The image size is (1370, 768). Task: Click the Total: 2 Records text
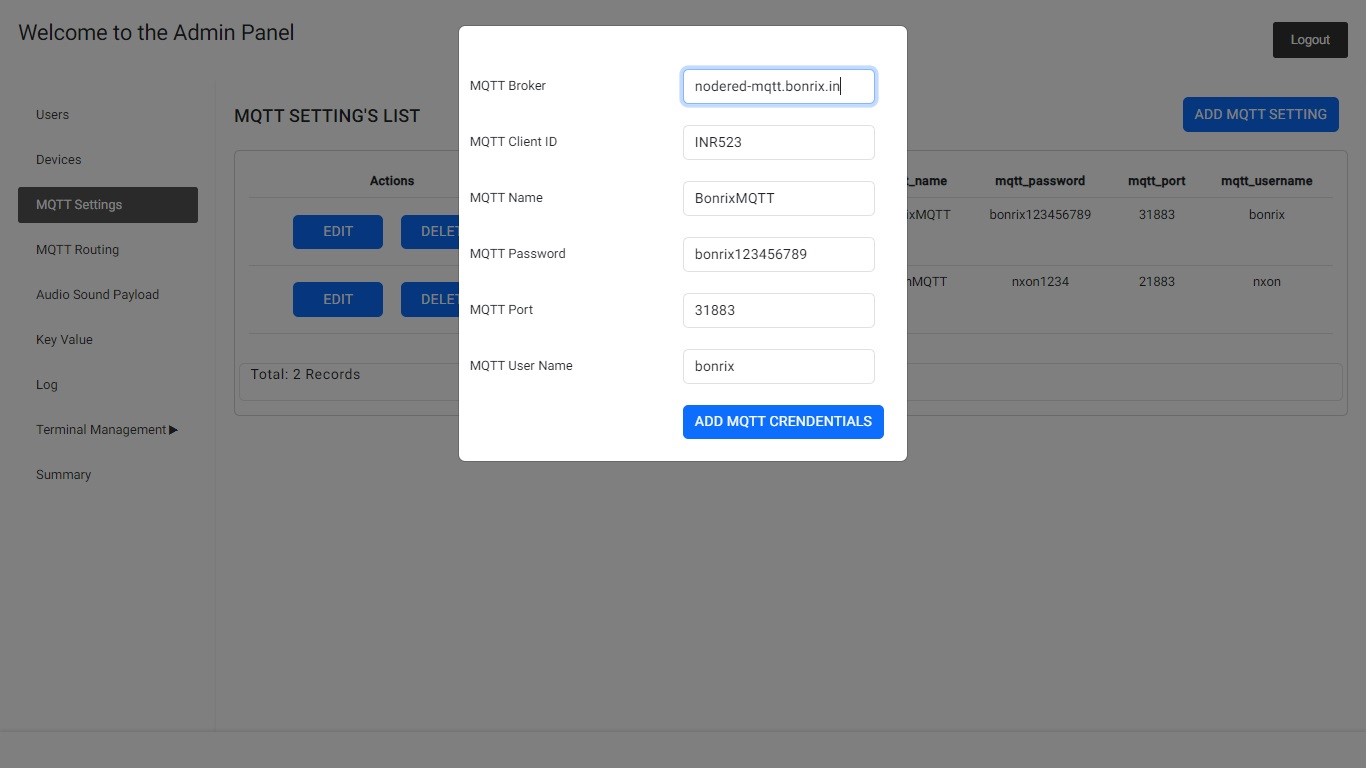(305, 374)
